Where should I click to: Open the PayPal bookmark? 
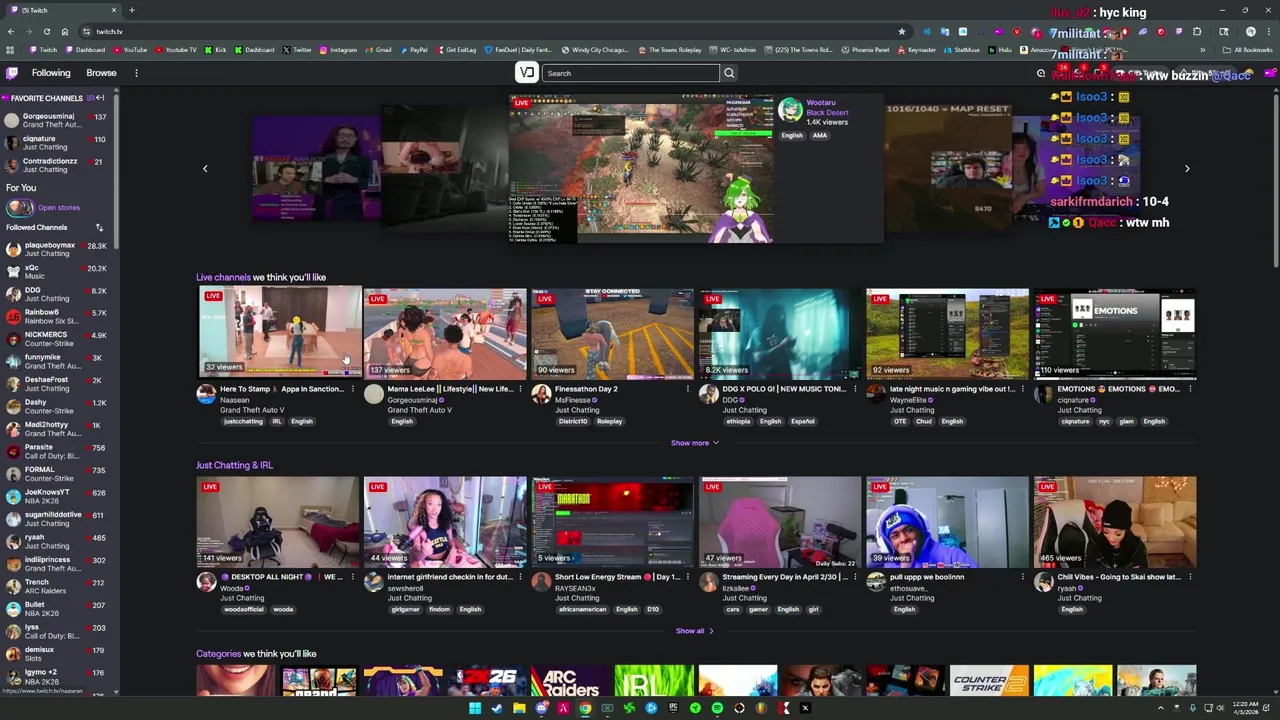[413, 50]
